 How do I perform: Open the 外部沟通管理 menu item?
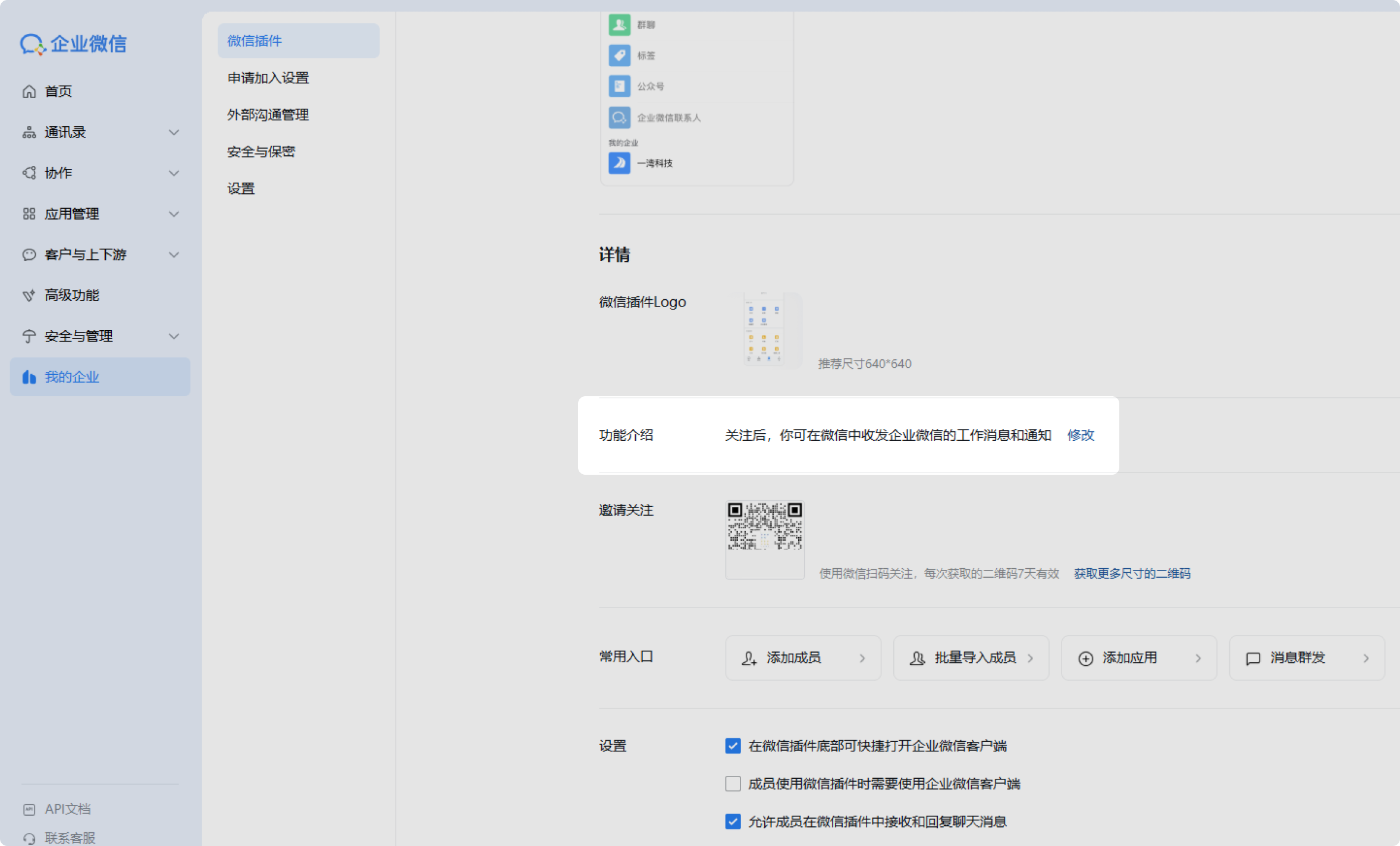(268, 115)
